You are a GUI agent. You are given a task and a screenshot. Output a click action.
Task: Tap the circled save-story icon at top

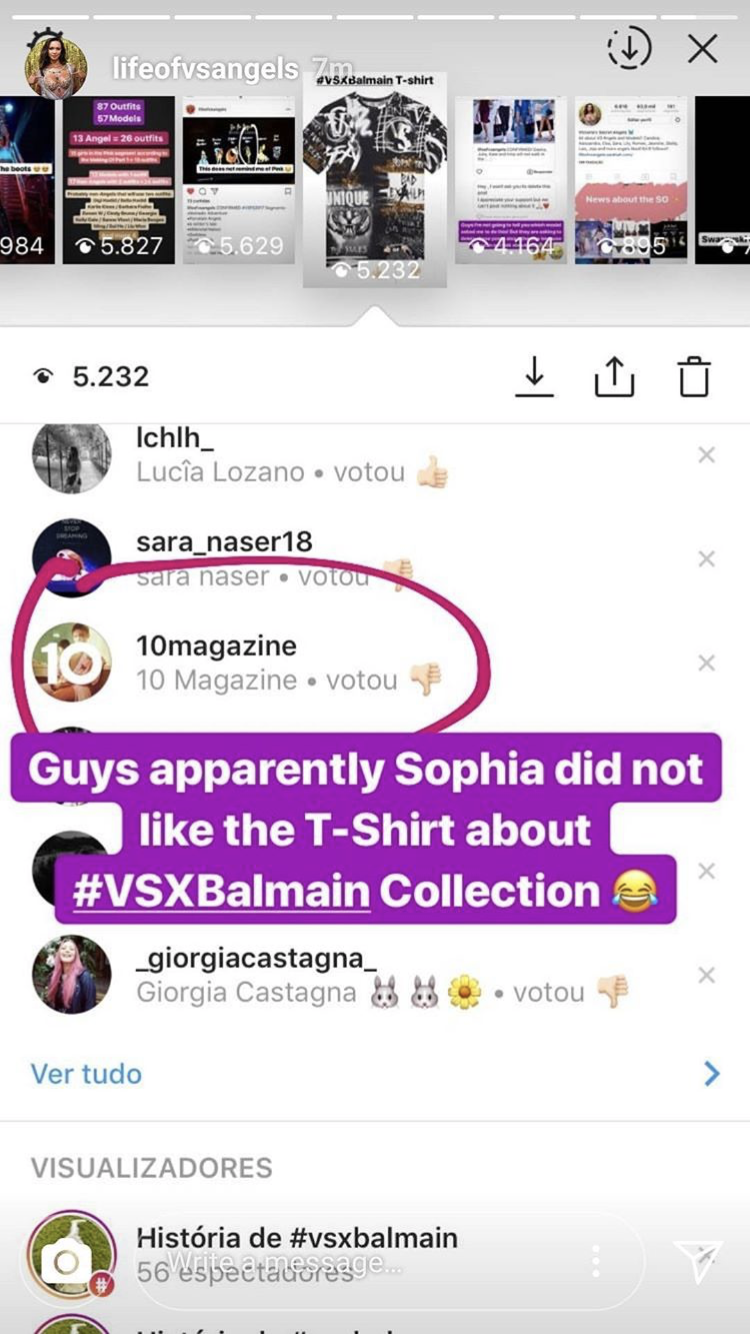(x=629, y=48)
